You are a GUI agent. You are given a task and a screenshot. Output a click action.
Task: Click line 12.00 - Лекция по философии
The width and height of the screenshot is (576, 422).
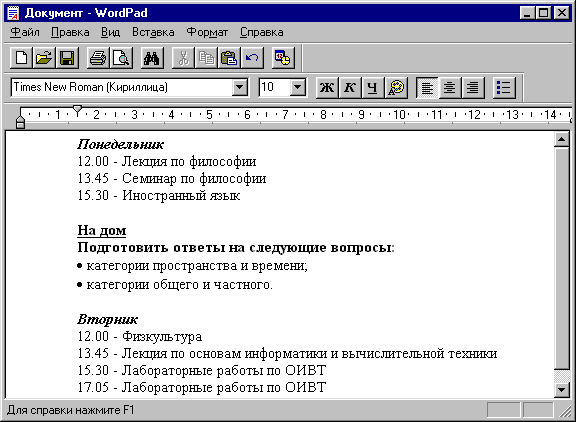(x=166, y=162)
